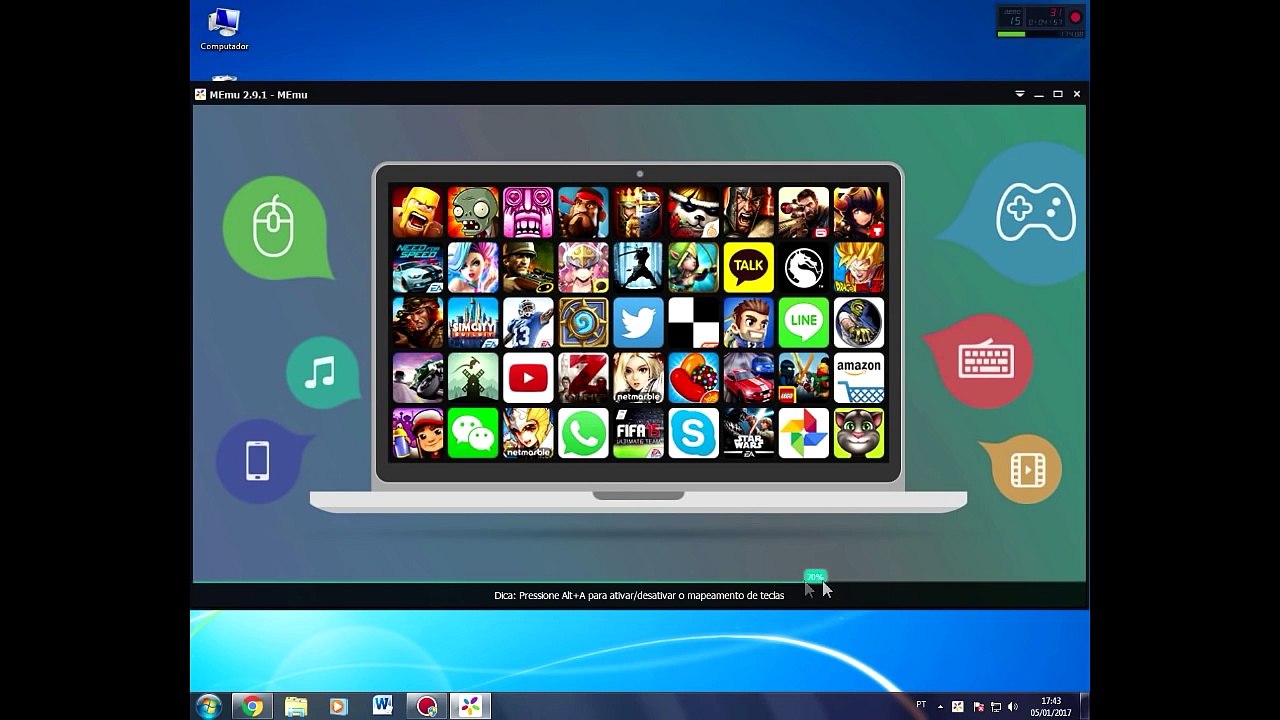Click the red letter Z game icon
This screenshot has height=720, width=1280.
click(x=583, y=377)
